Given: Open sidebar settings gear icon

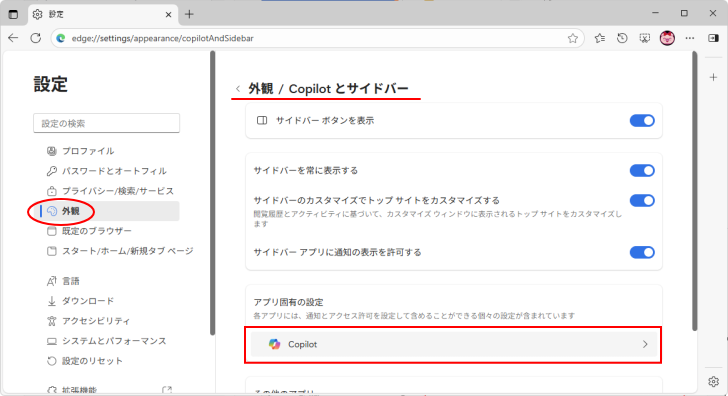Looking at the screenshot, I should (x=714, y=381).
